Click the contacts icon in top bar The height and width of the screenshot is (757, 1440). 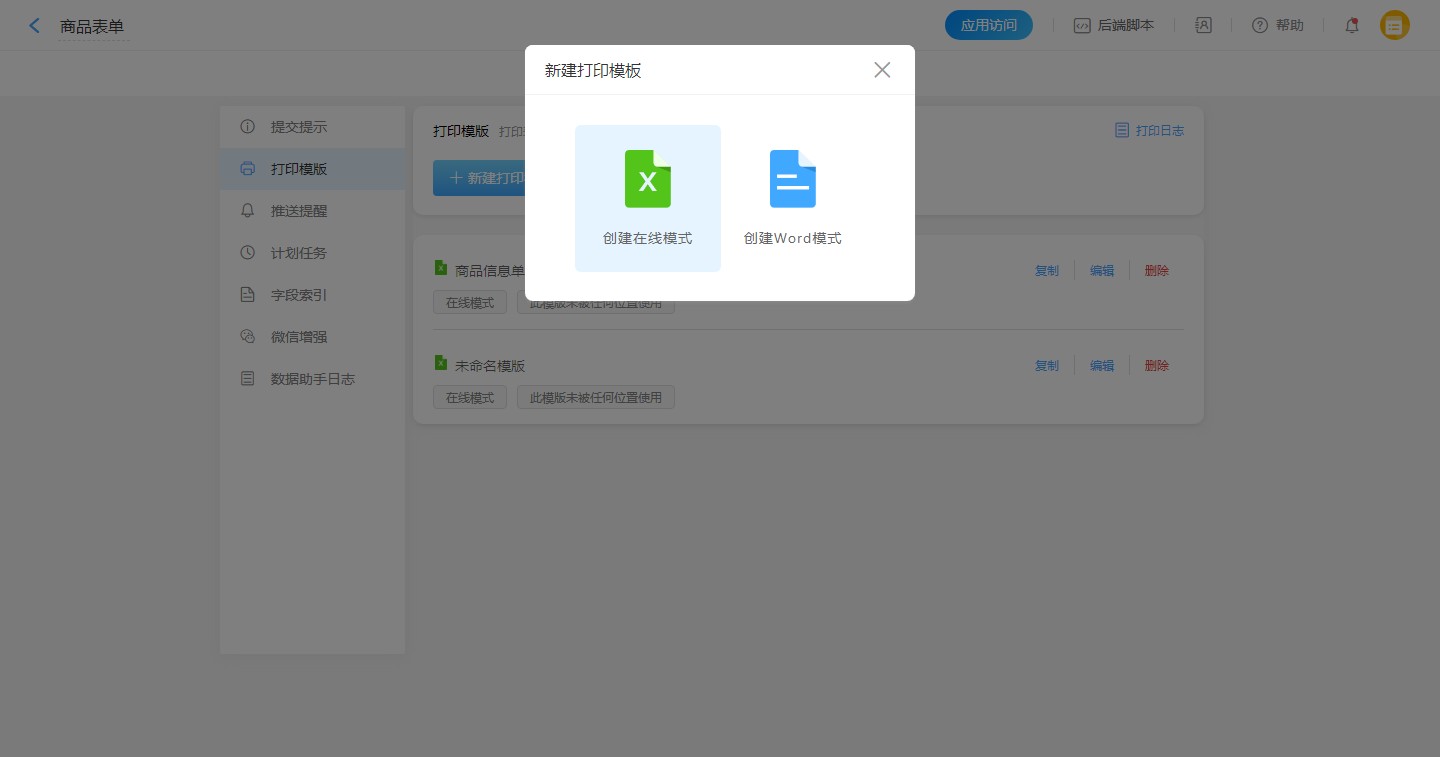pos(1203,26)
